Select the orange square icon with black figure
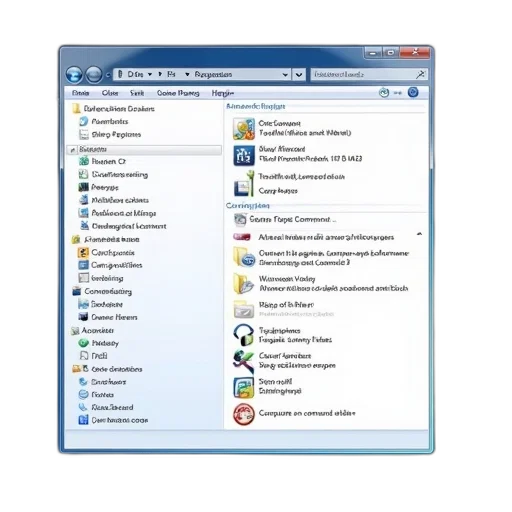This screenshot has width=512, height=512. [x=83, y=252]
